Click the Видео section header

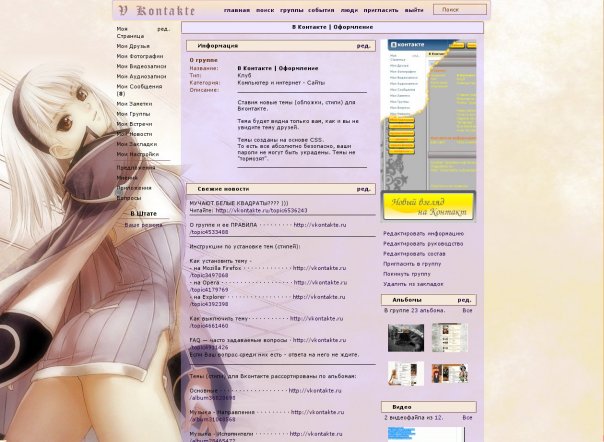429,407
